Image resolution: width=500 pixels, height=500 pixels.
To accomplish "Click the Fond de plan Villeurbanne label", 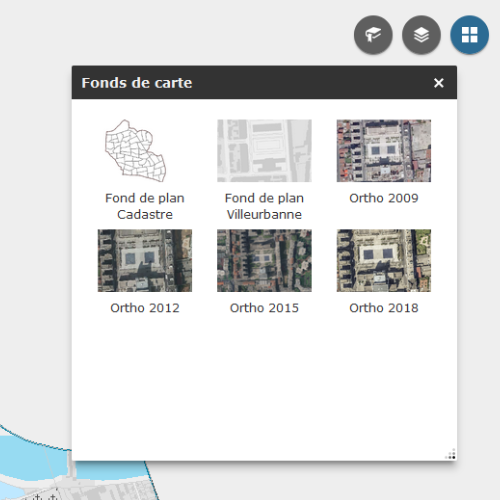I will (264, 206).
